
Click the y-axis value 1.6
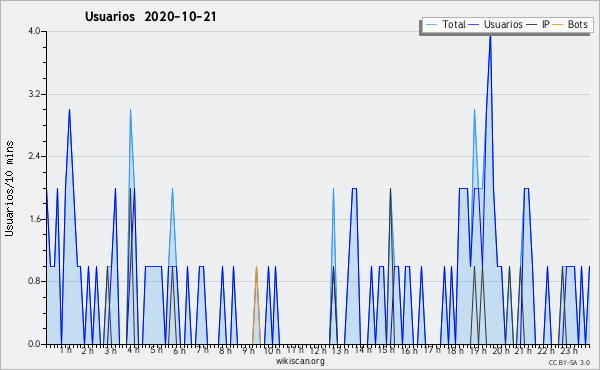[34, 219]
